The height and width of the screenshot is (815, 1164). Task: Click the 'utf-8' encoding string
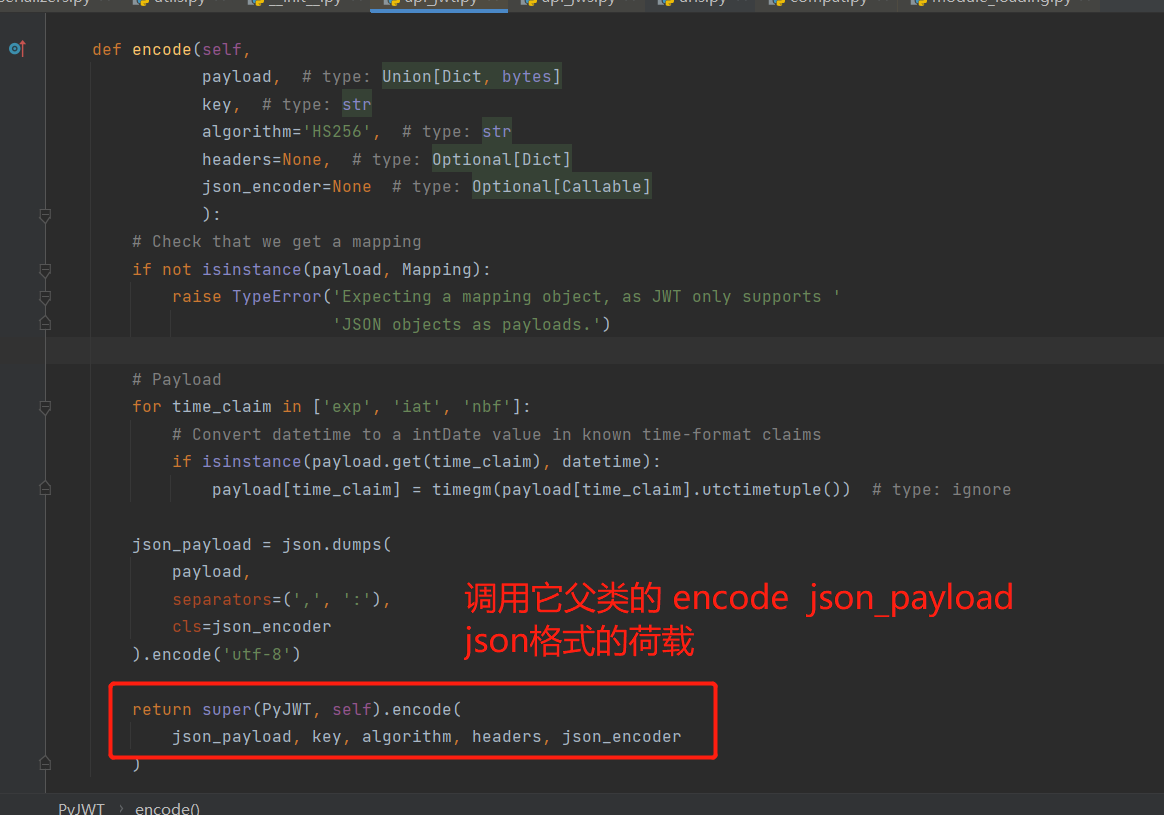(257, 655)
